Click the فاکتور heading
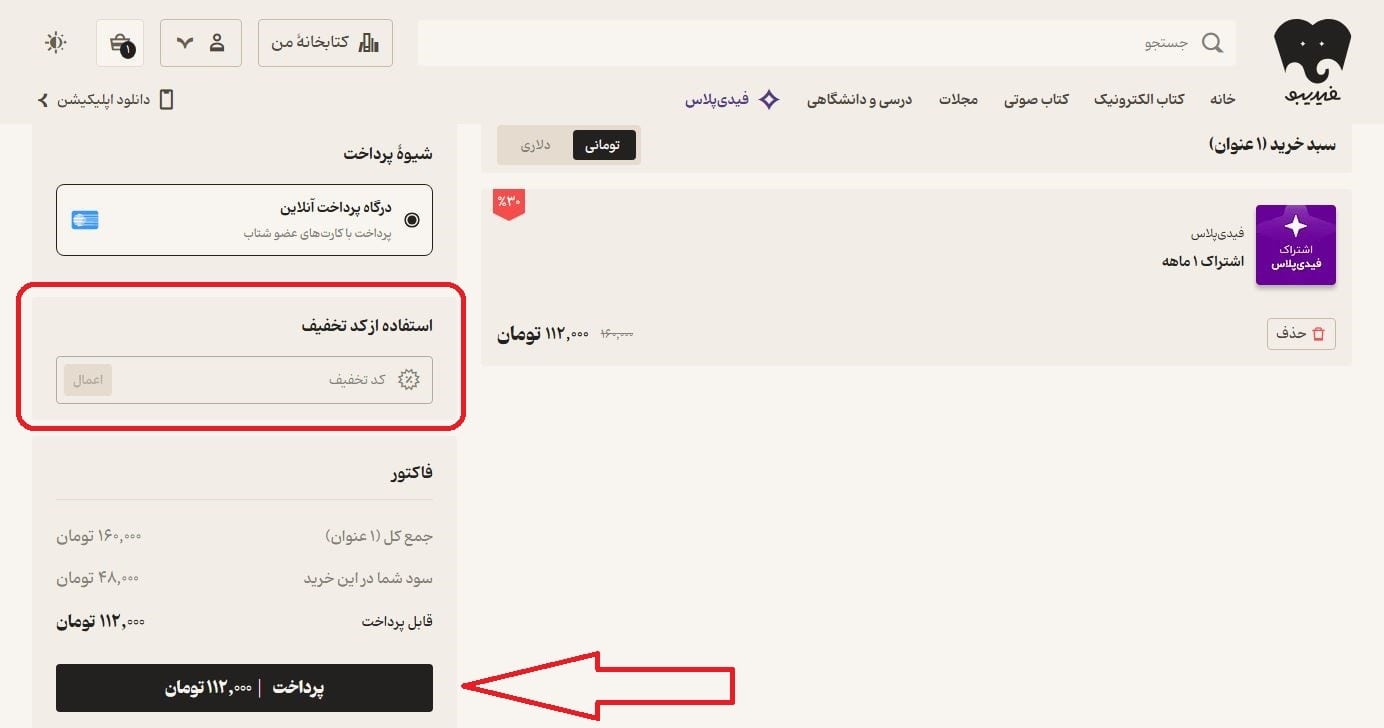 (x=411, y=472)
